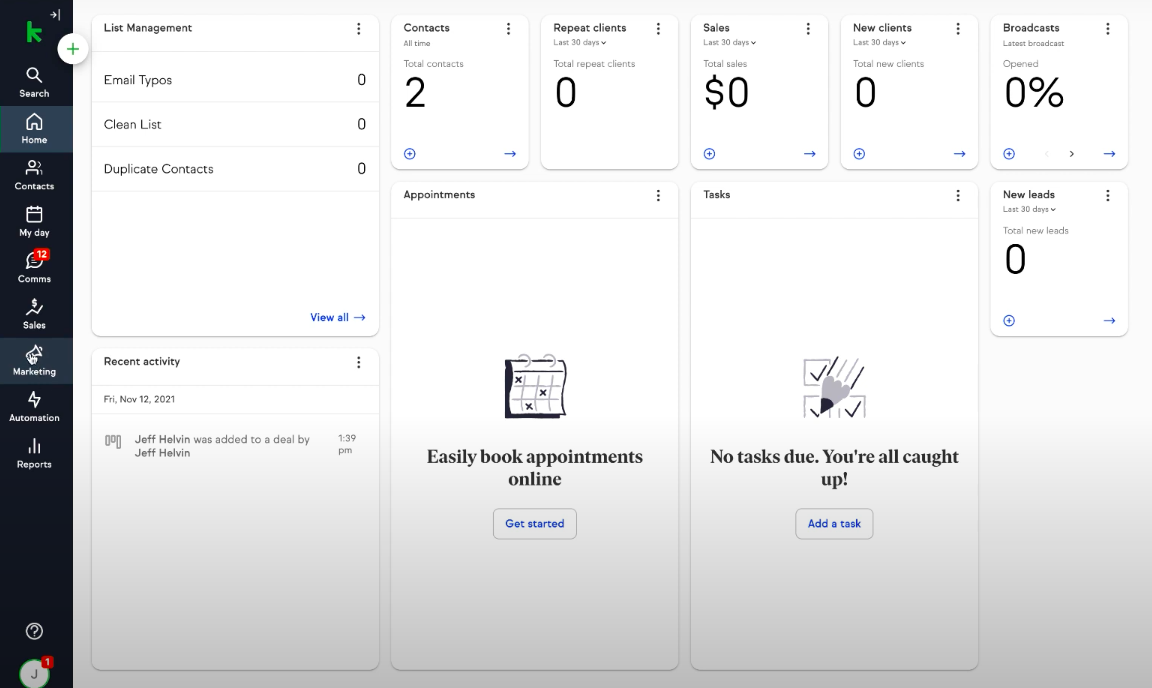Open Sales in the sidebar

[x=34, y=314]
